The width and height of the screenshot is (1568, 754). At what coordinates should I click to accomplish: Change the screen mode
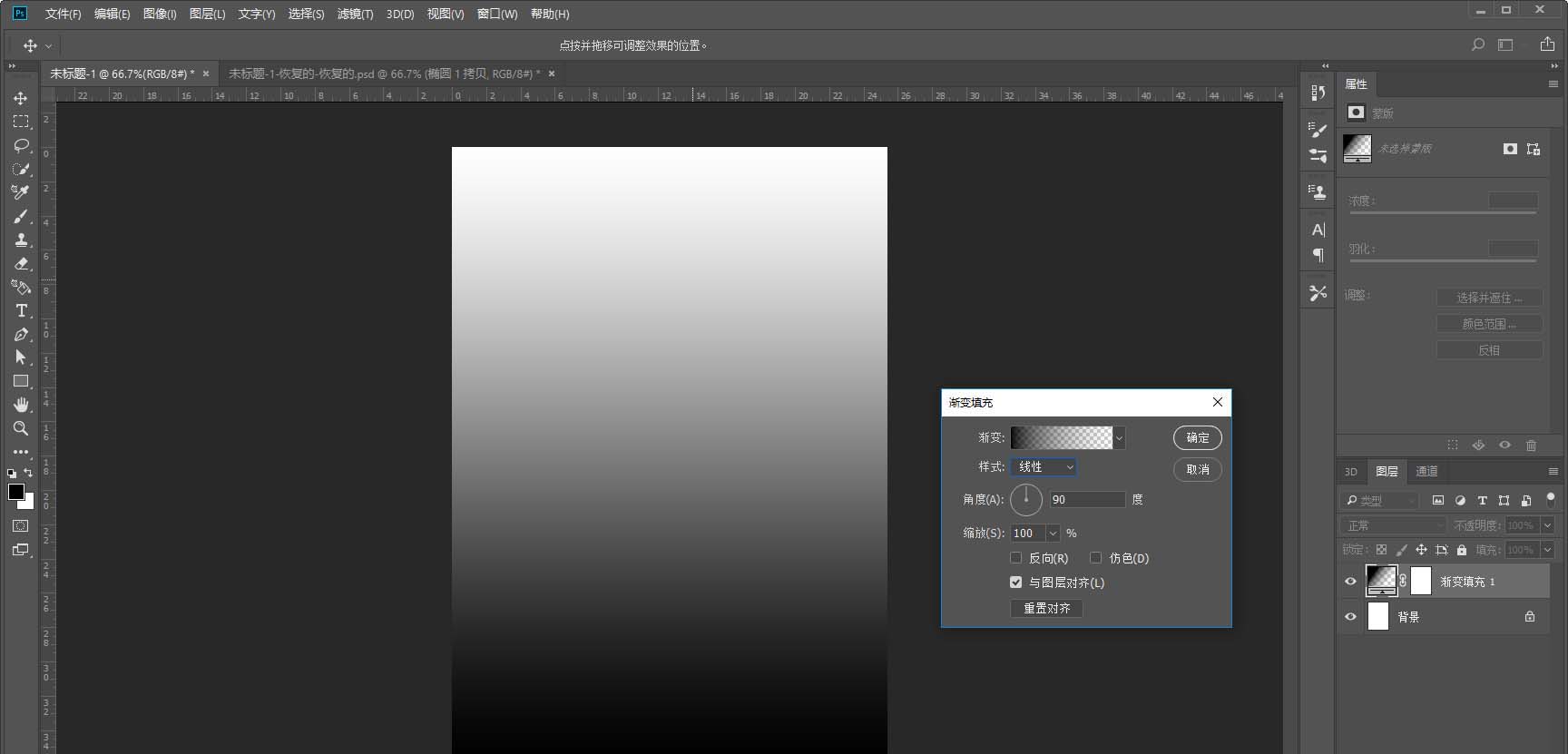(21, 550)
